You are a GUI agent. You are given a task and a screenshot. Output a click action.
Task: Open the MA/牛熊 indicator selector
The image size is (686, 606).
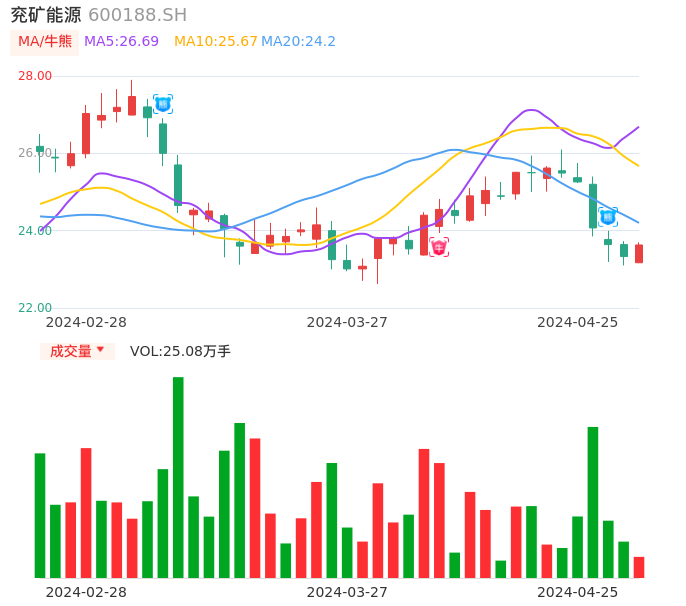pos(45,41)
